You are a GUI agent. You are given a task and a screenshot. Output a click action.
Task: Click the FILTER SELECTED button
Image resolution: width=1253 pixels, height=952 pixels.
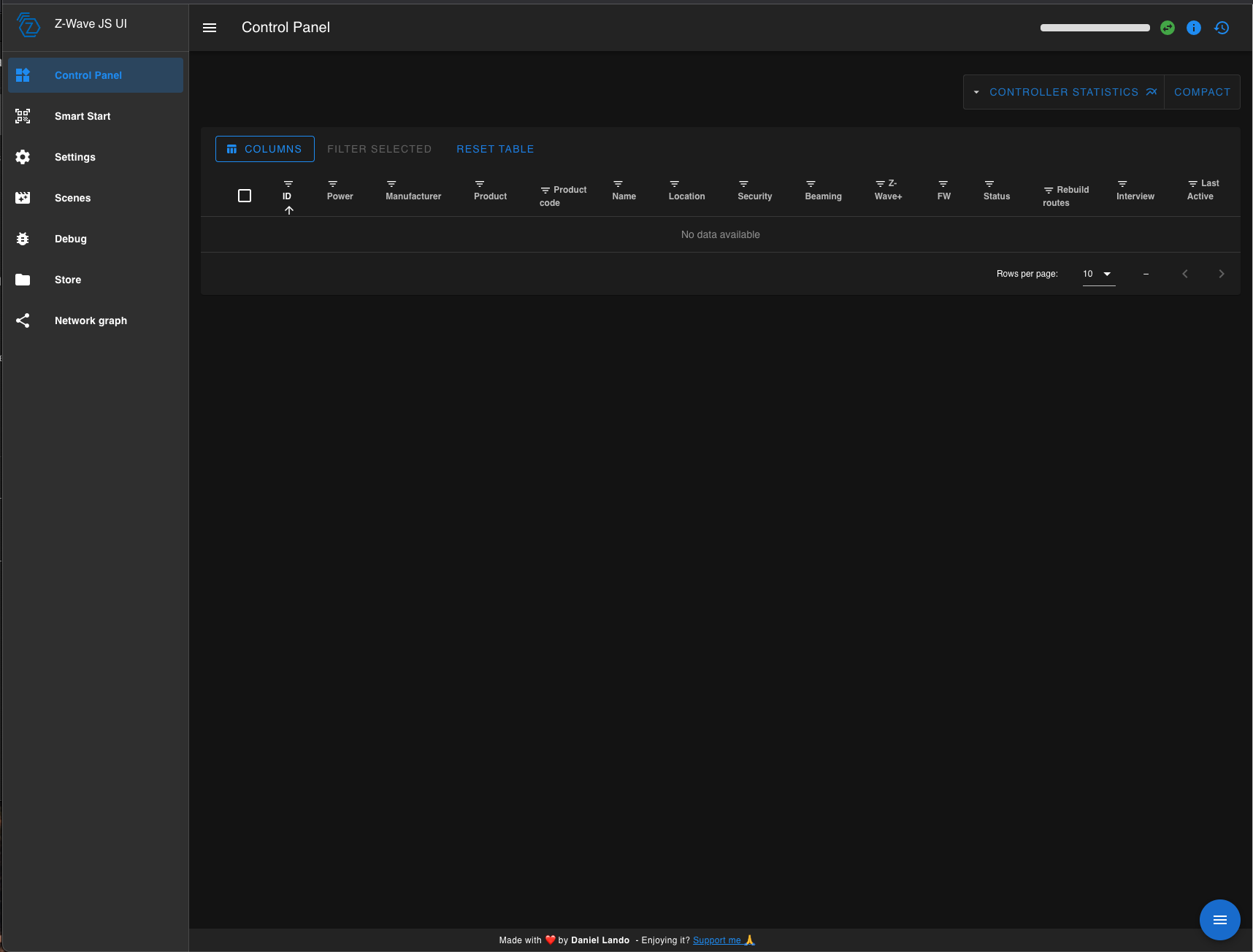click(380, 149)
